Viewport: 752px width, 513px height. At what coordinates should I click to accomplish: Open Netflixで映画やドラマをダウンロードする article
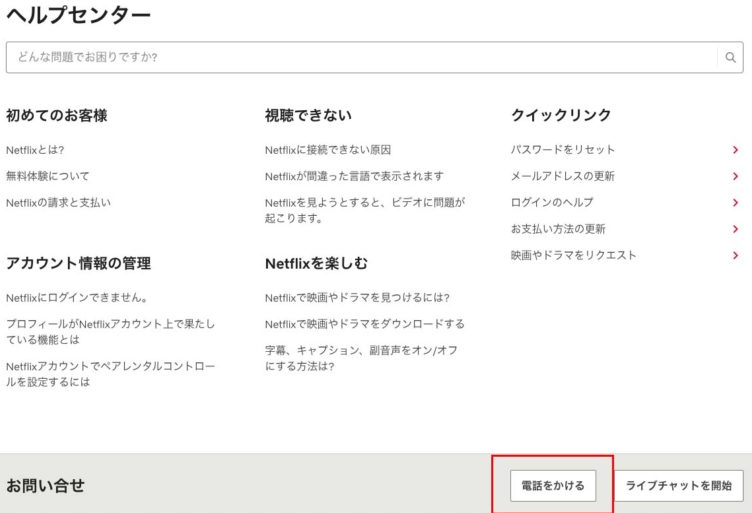365,324
